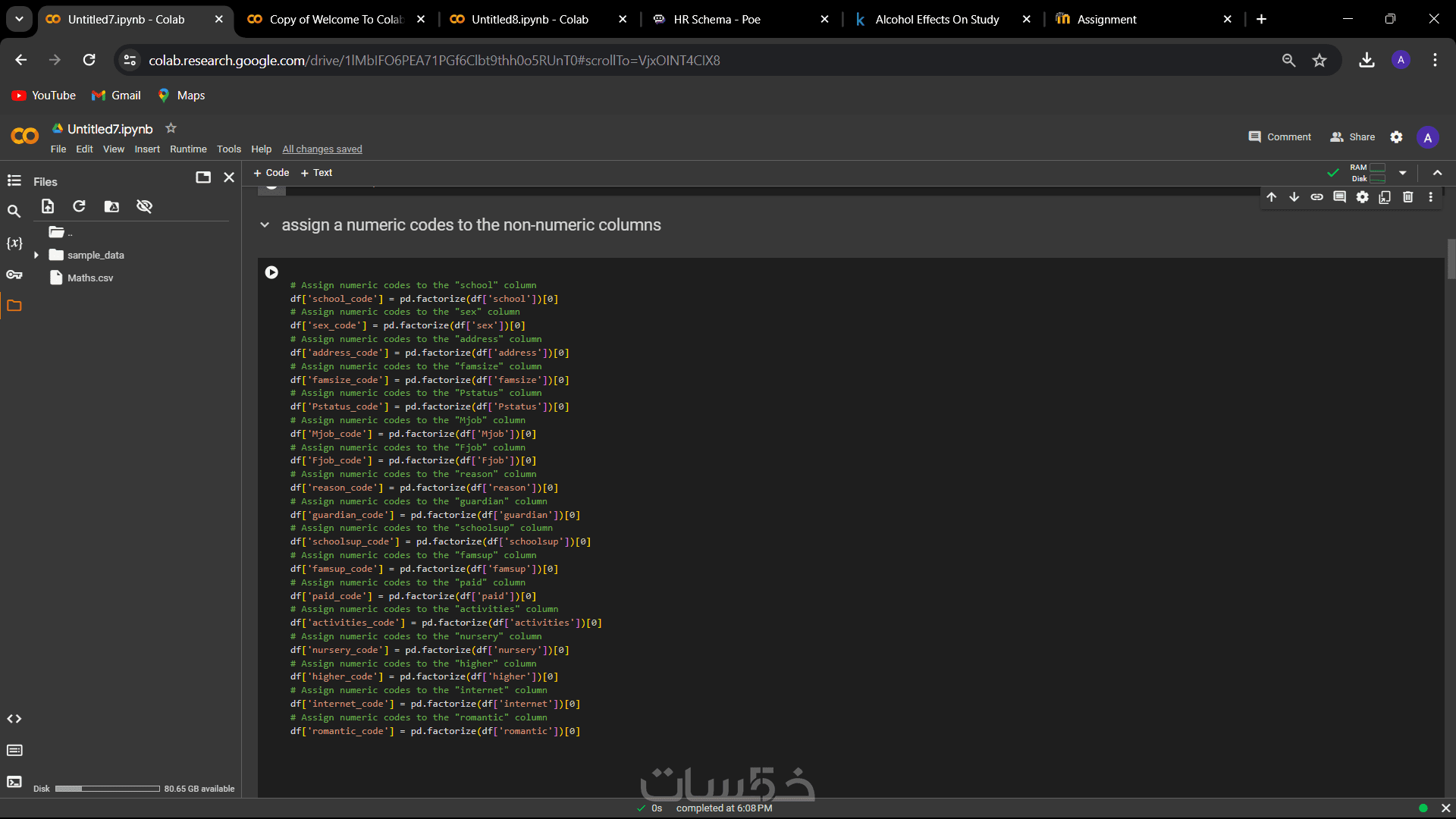Star the Untitled7.ipynb notebook
1456x819 pixels.
pyautogui.click(x=171, y=128)
